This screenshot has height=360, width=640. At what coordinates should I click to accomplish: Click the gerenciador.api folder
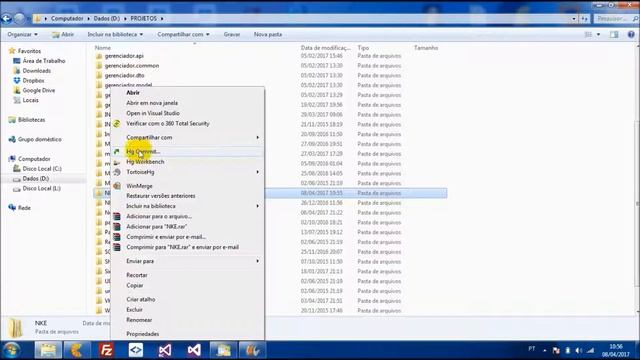click(124, 56)
